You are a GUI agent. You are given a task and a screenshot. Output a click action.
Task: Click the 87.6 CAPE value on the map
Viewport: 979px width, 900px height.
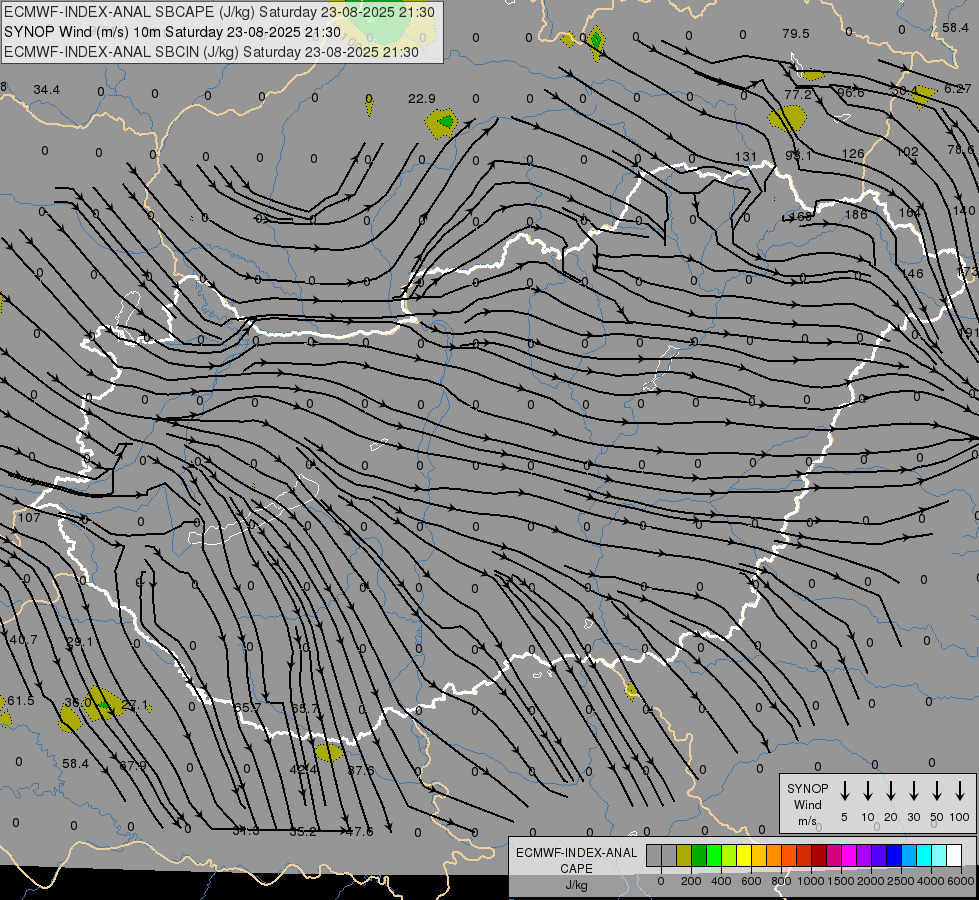point(361,771)
